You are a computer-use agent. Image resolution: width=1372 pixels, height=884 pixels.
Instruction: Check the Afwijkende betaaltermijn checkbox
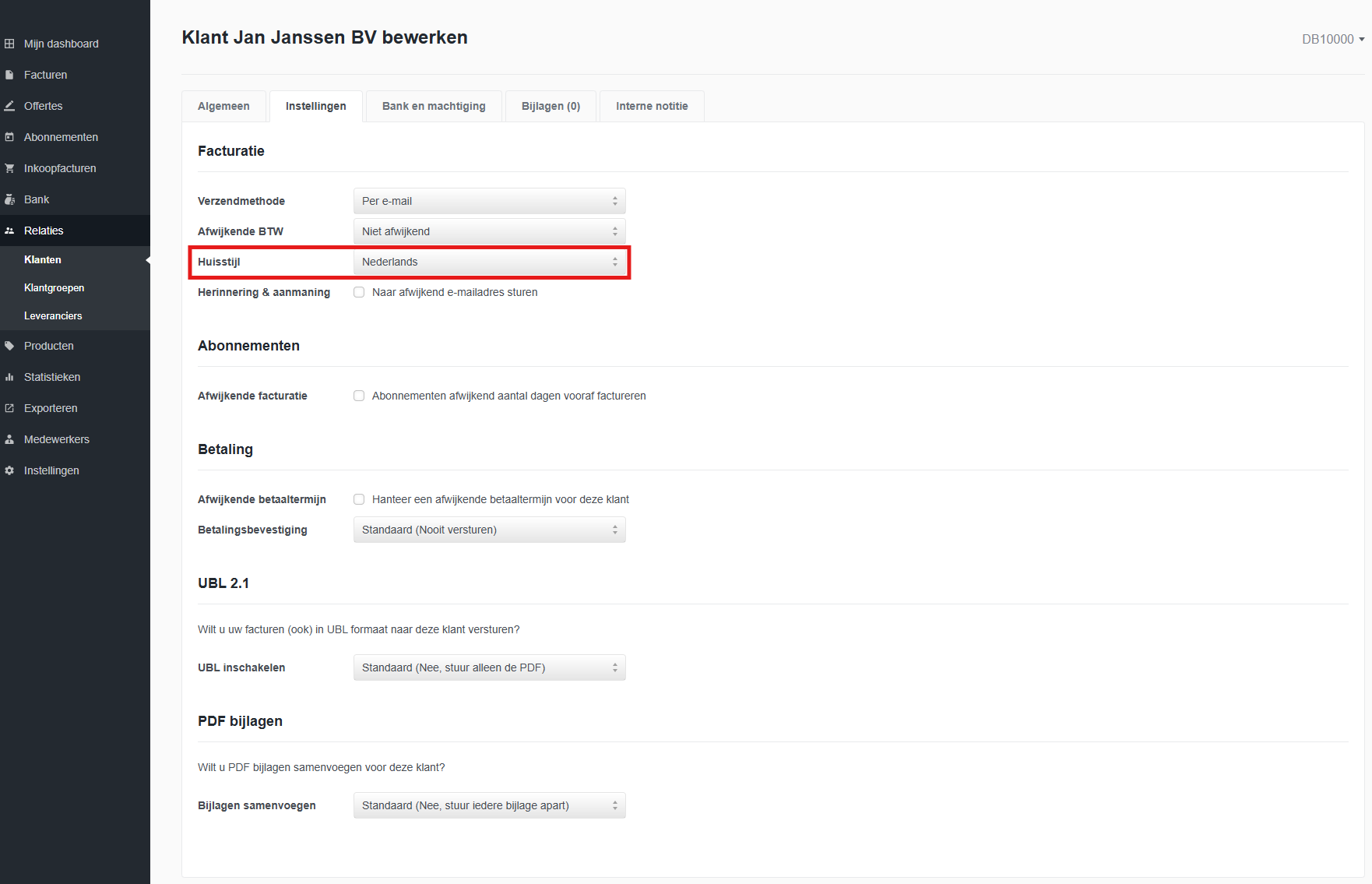[359, 499]
